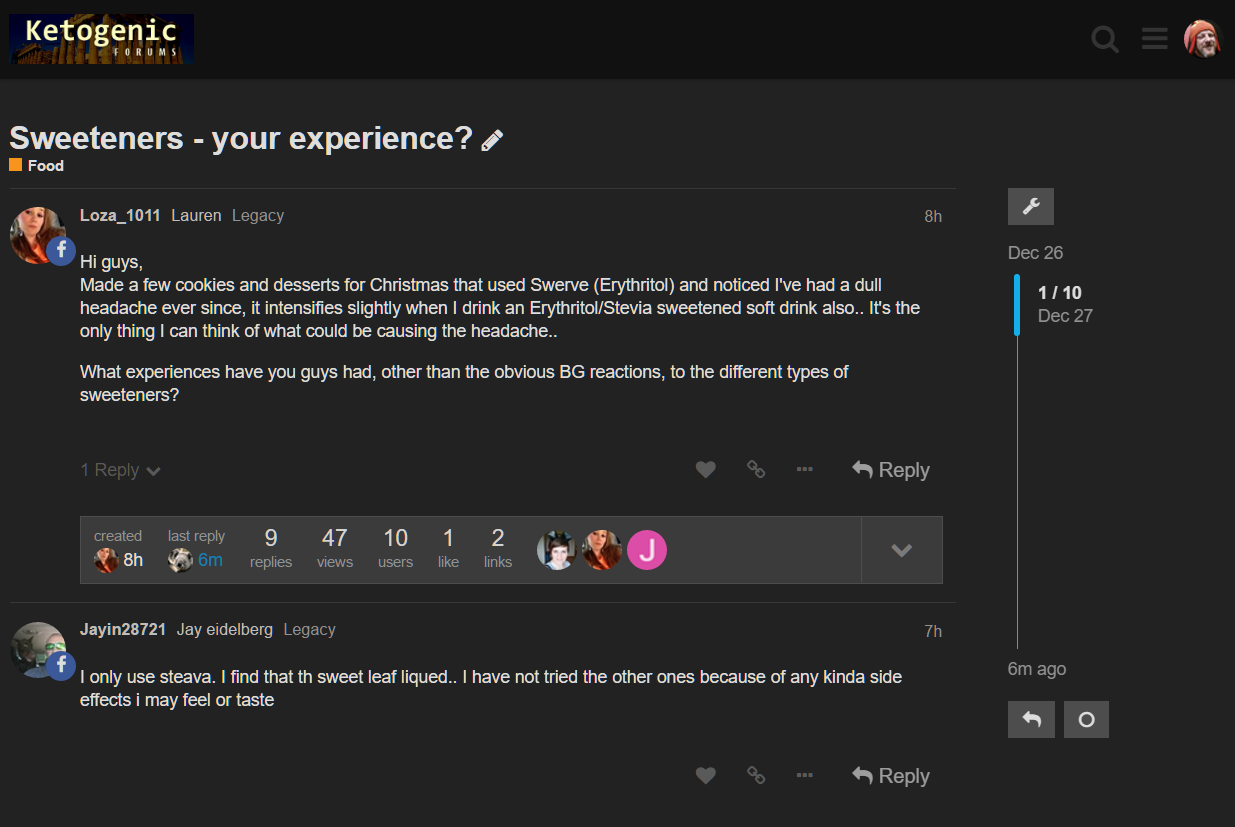Open second participant avatar in summary

coord(602,550)
